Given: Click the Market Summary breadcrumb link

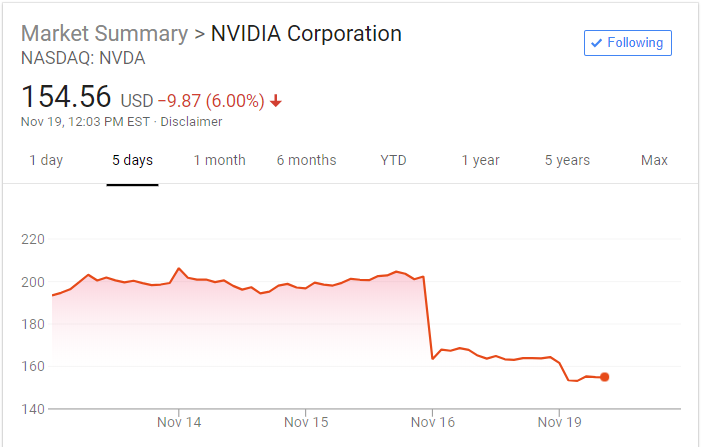Looking at the screenshot, I should (104, 33).
